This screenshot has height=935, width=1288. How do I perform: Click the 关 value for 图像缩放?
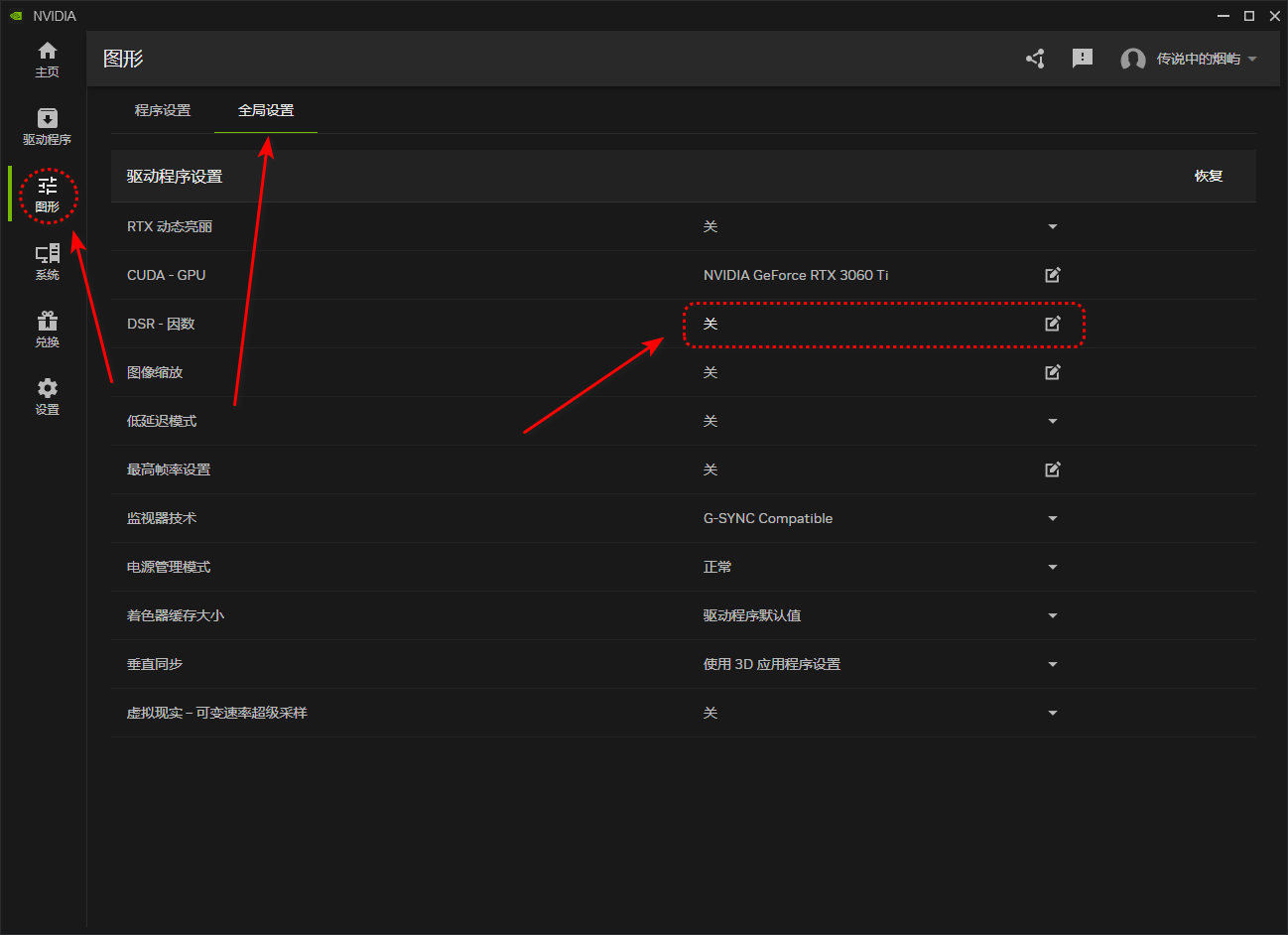[710, 372]
